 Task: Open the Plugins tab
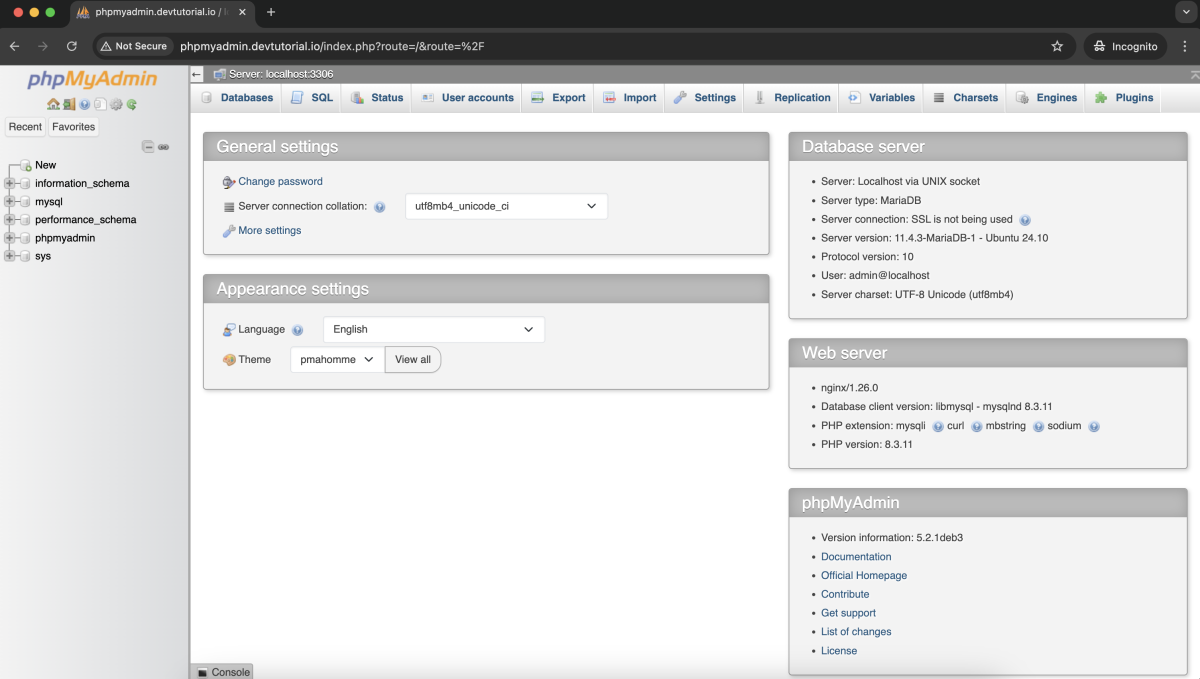pos(1124,98)
